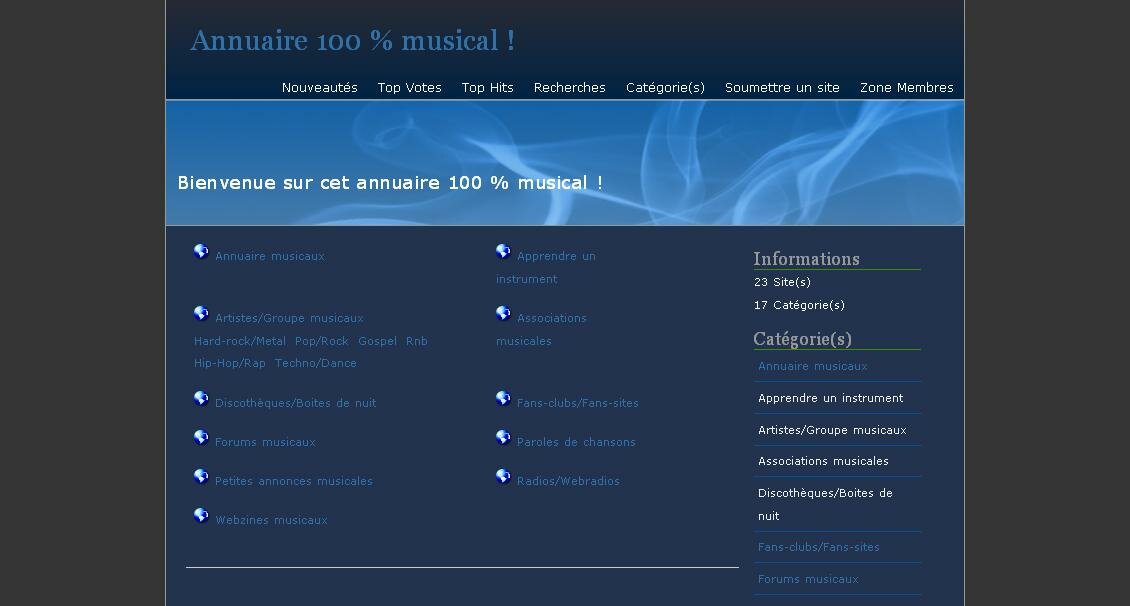Open Associations musicales link in main list
1130x606 pixels.
click(x=541, y=329)
